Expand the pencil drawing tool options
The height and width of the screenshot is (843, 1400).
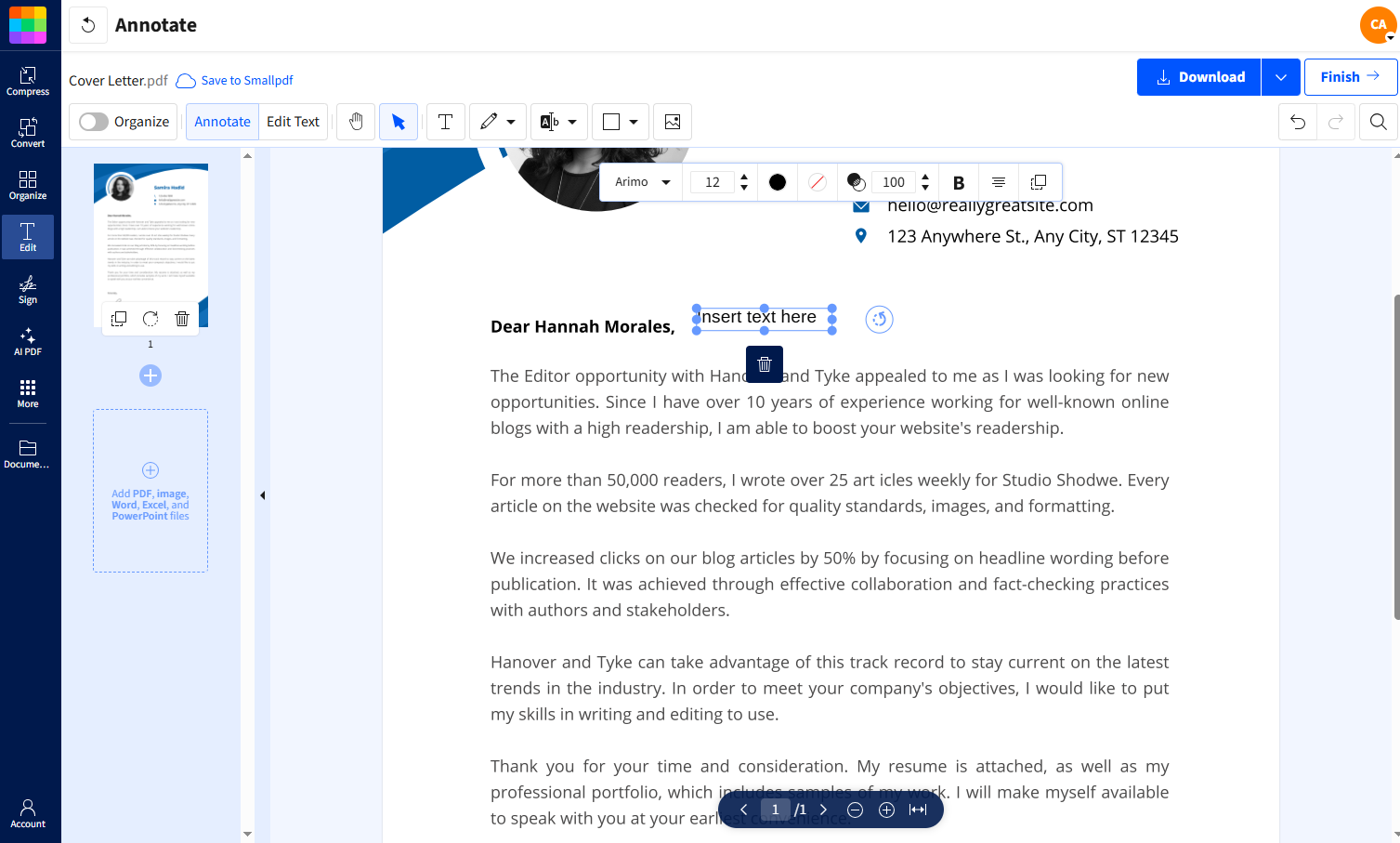click(x=510, y=121)
